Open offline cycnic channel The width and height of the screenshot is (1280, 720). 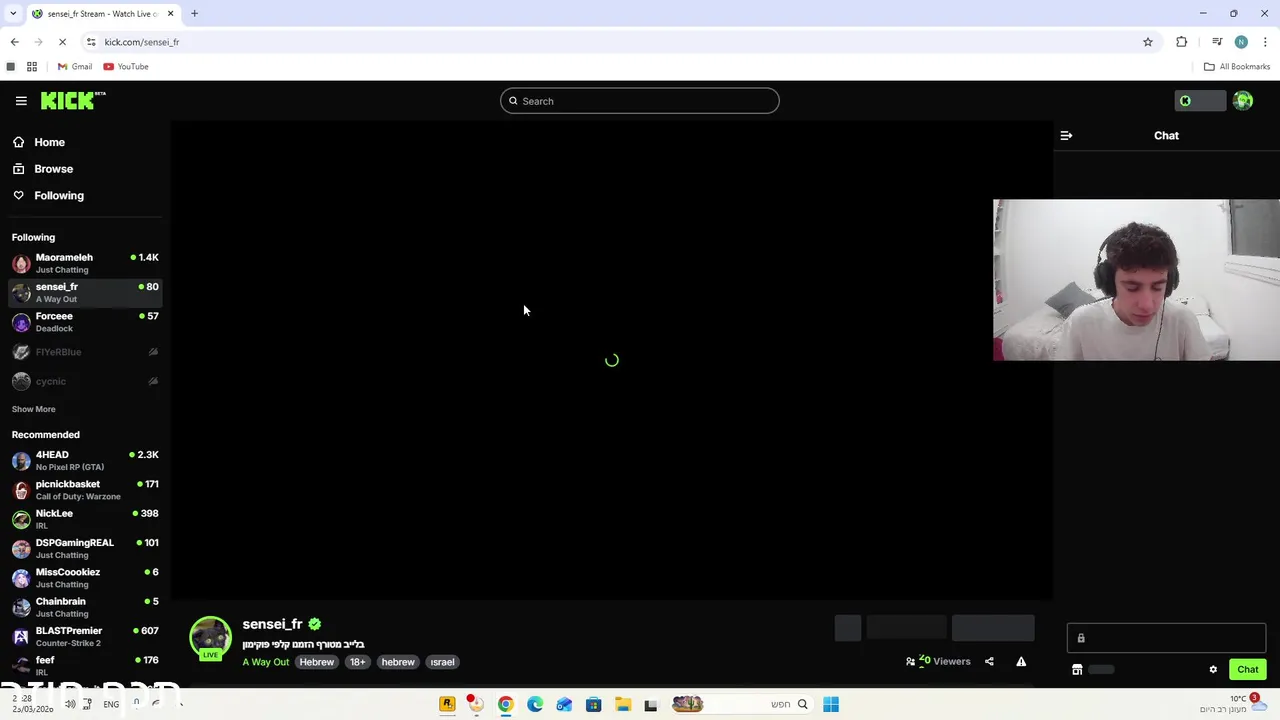click(x=85, y=381)
